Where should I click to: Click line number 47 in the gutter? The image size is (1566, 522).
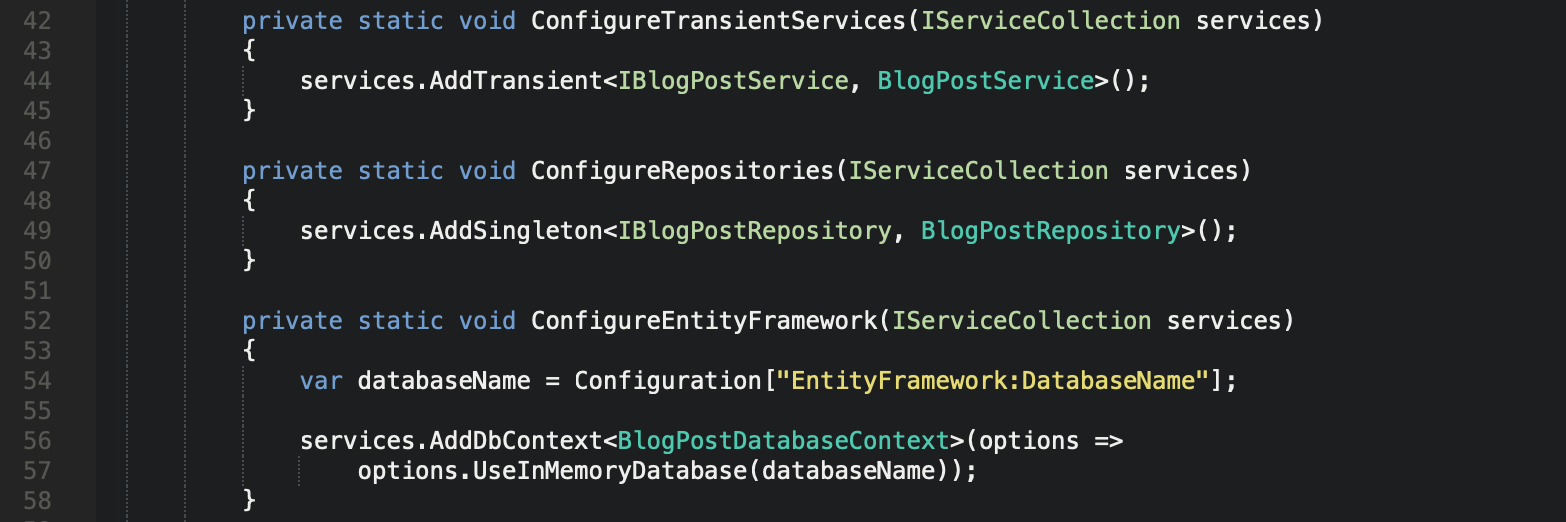[x=36, y=170]
